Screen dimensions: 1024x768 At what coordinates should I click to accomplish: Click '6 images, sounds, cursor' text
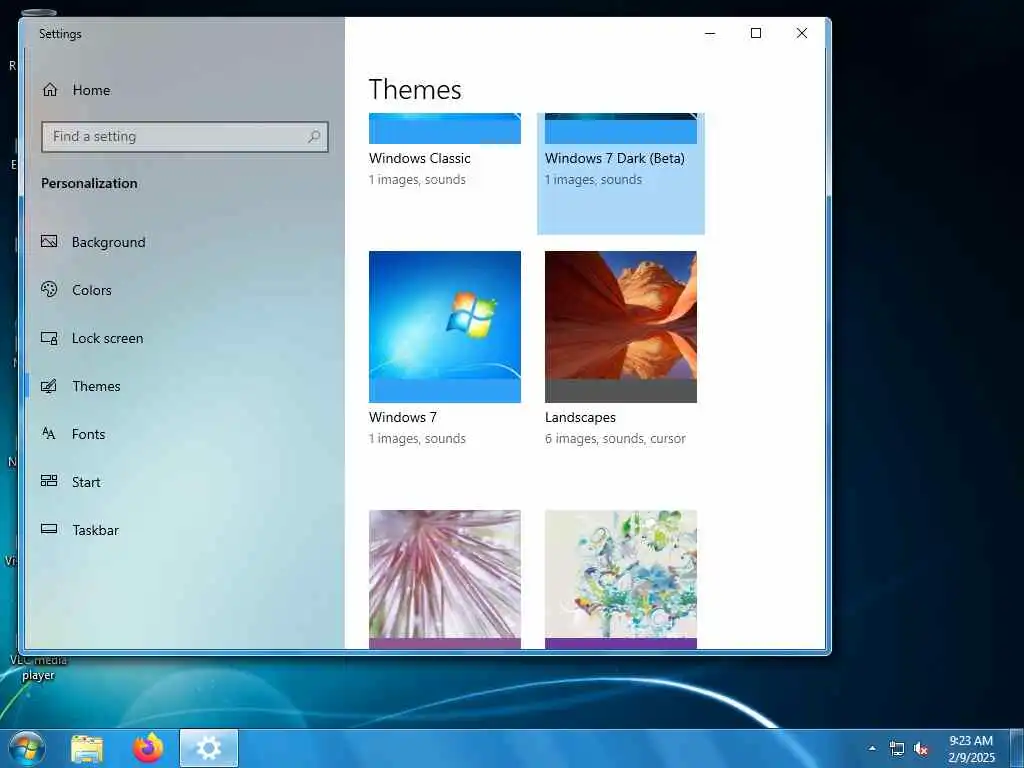[x=615, y=438]
